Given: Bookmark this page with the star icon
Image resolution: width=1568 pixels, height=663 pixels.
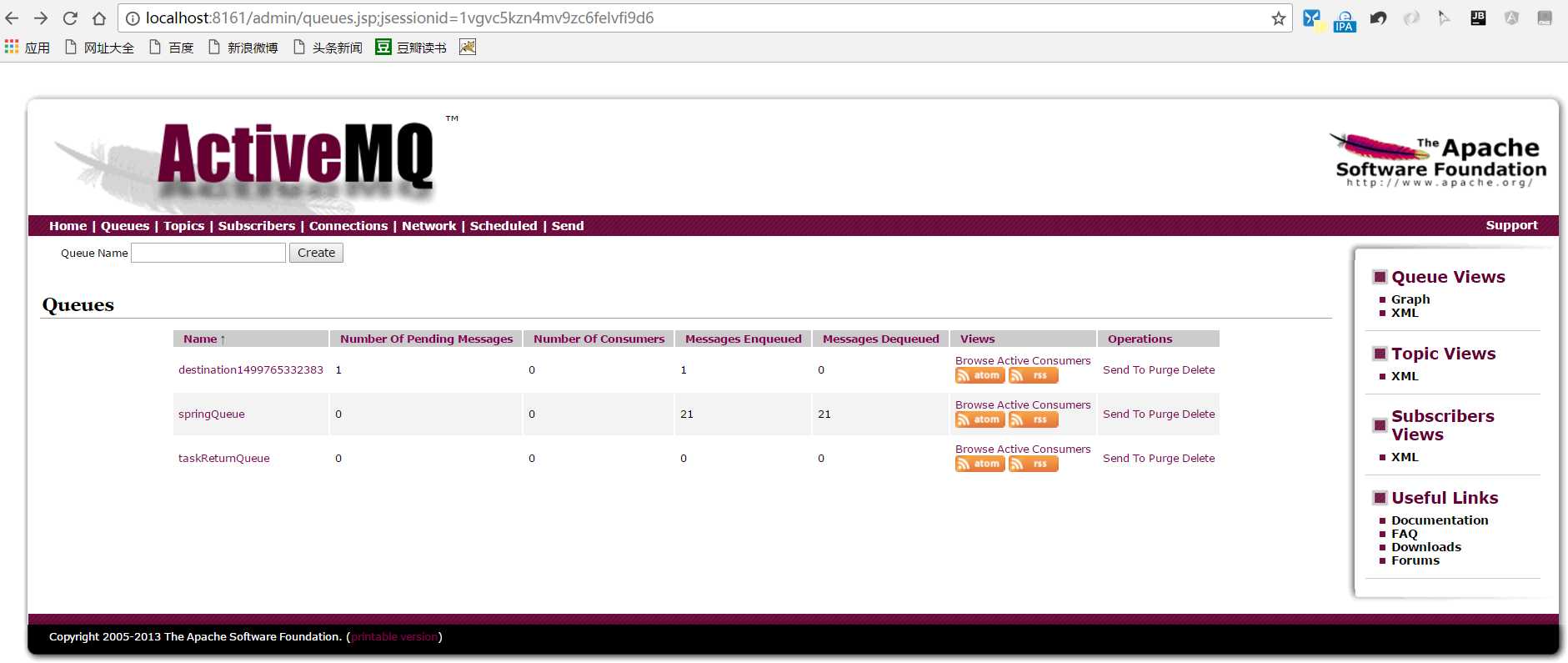Looking at the screenshot, I should (1278, 18).
